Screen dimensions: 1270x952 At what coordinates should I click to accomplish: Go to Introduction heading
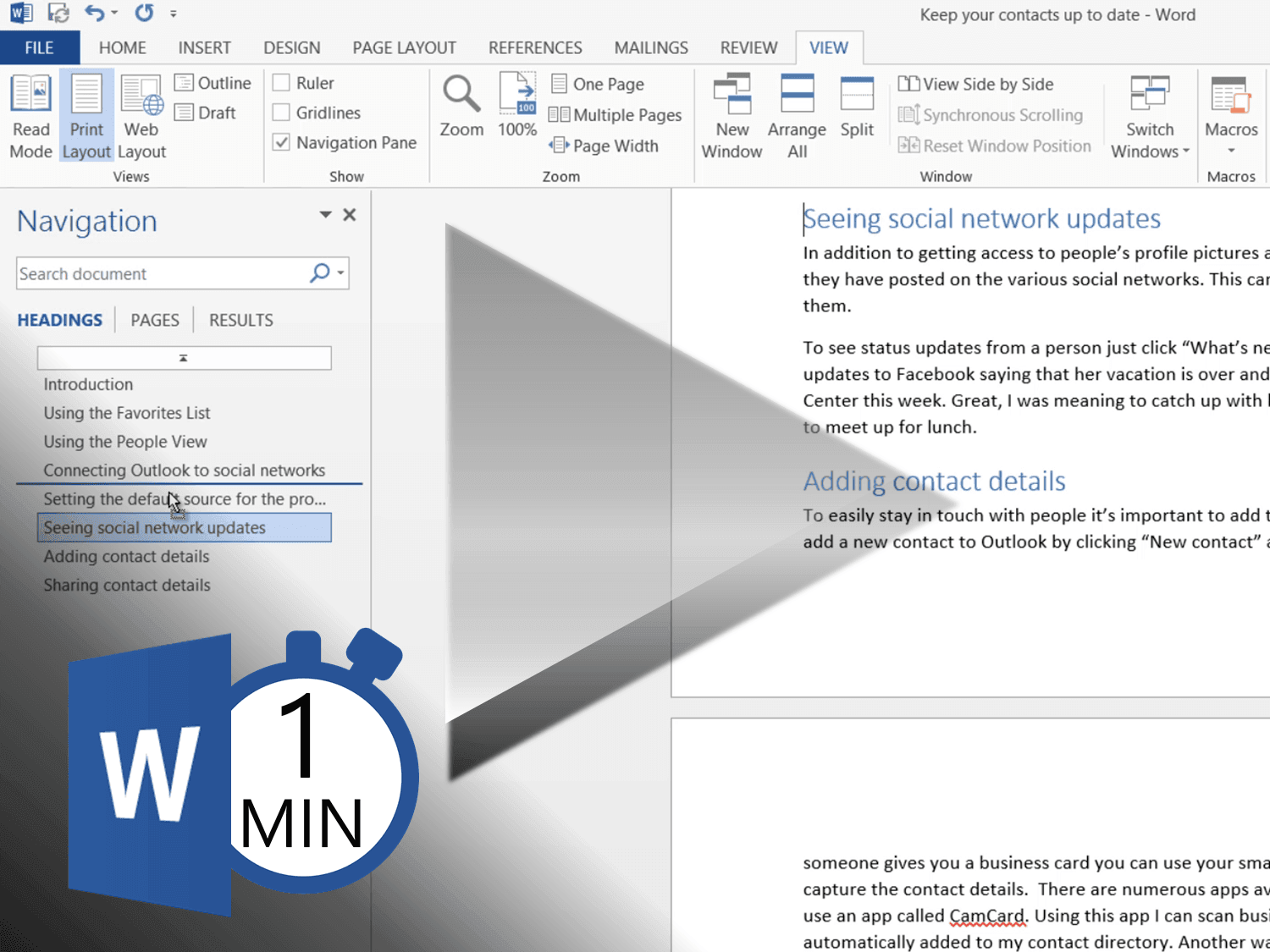88,384
